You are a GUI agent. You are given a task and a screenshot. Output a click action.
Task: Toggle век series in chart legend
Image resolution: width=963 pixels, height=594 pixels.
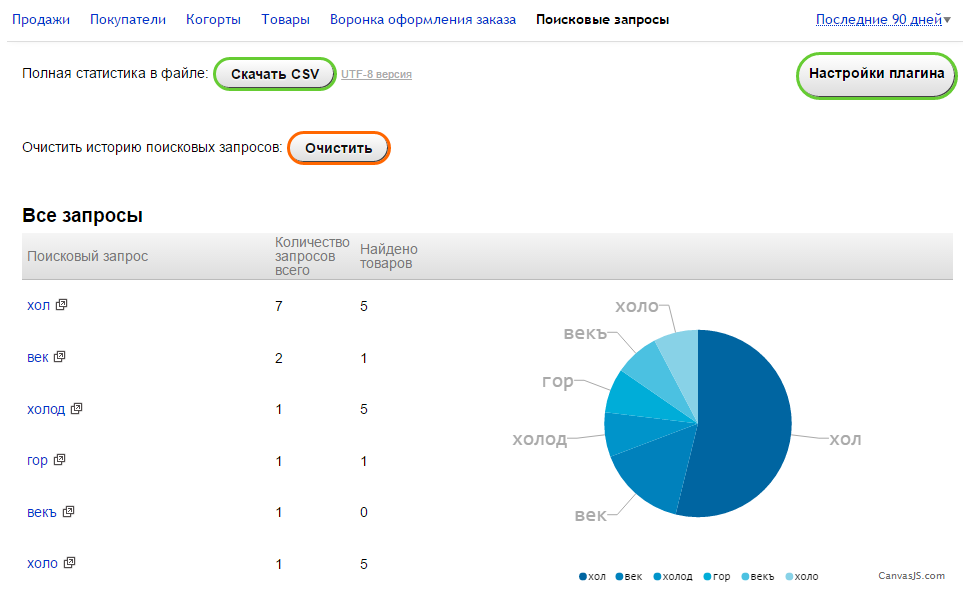[x=629, y=577]
